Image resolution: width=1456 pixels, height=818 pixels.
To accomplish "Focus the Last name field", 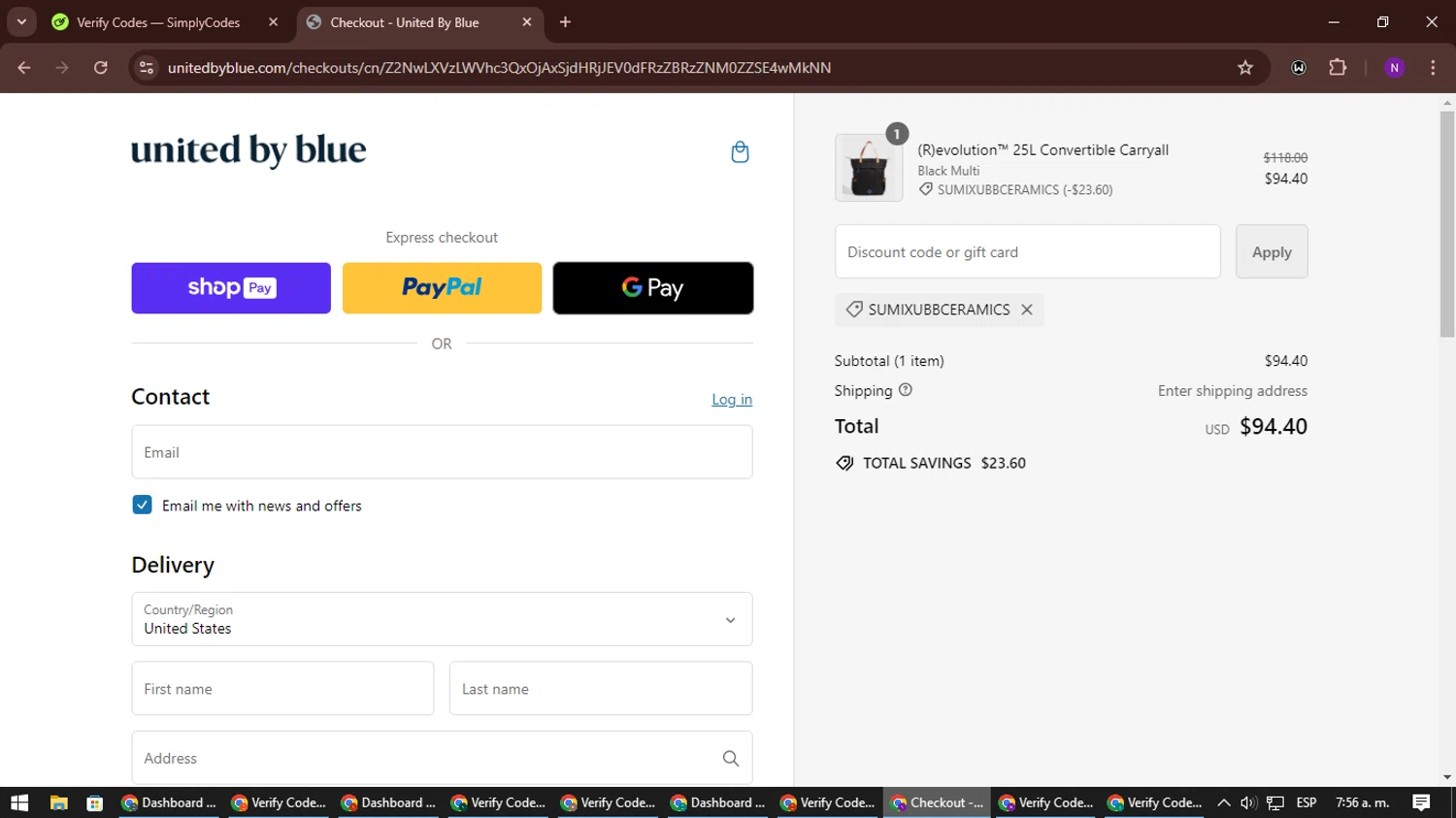I will click(601, 689).
